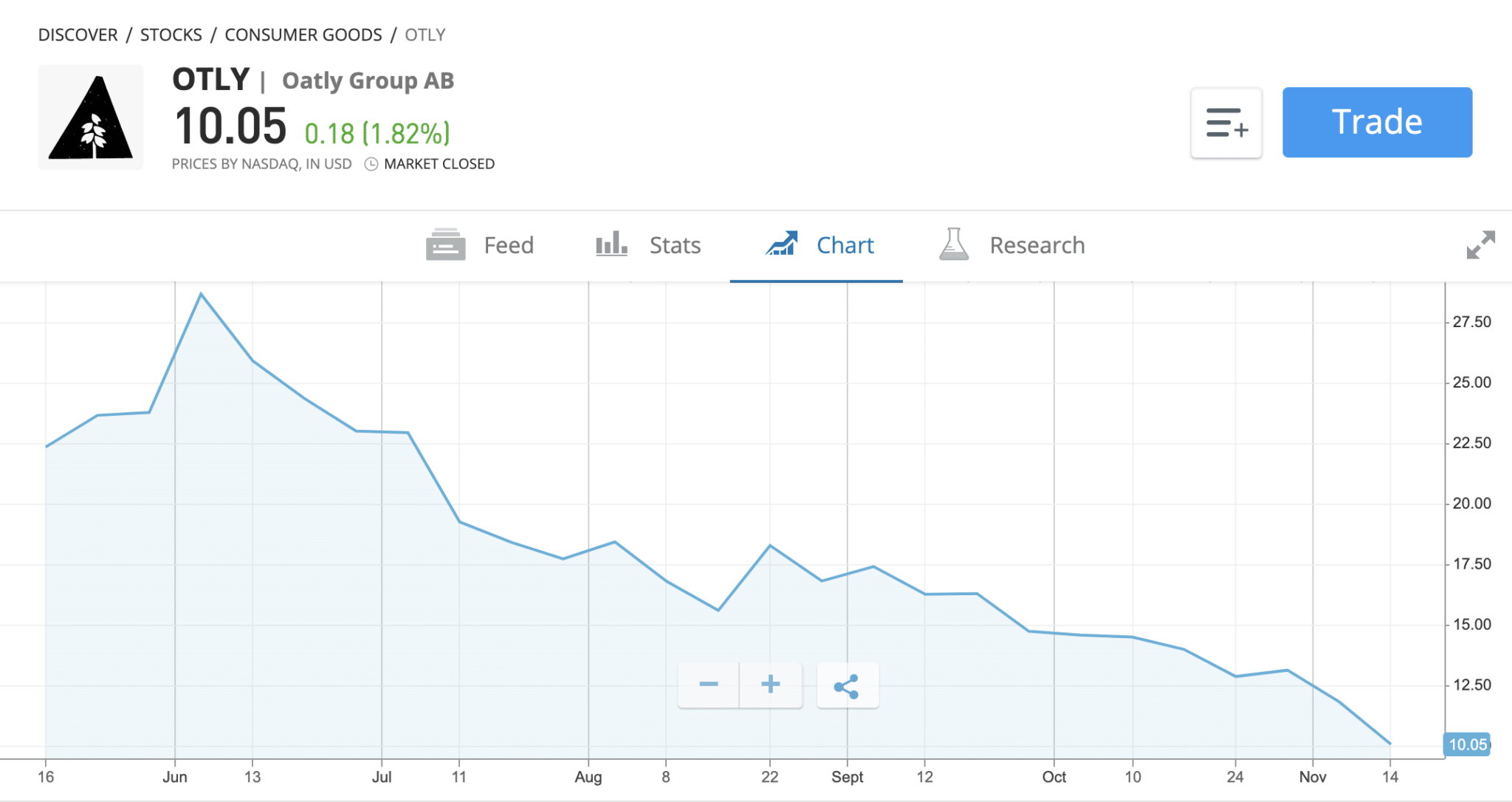Click the Jun date label
This screenshot has height=802, width=1512.
[175, 777]
